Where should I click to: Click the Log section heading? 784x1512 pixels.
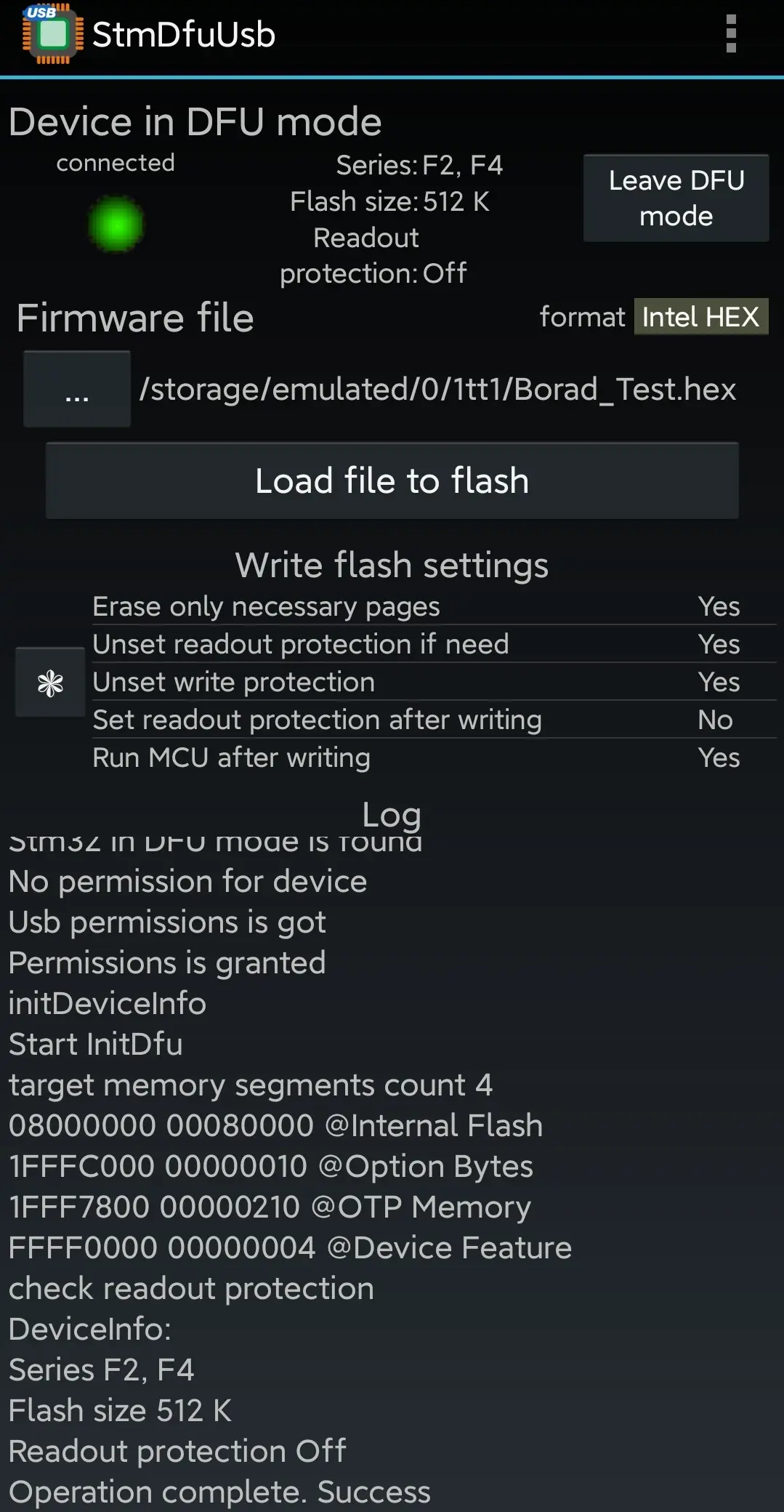coord(392,814)
